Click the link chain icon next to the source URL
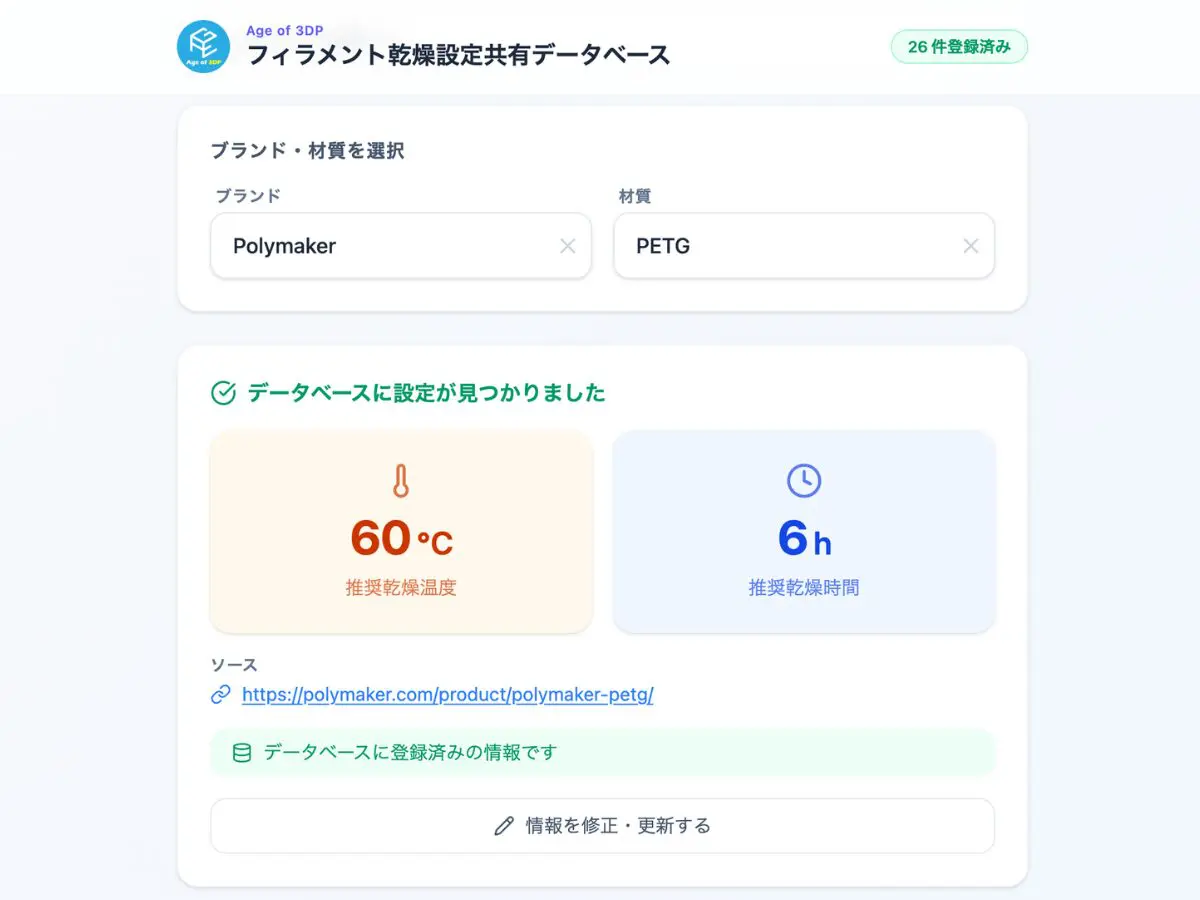The width and height of the screenshot is (1200, 900). (221, 694)
